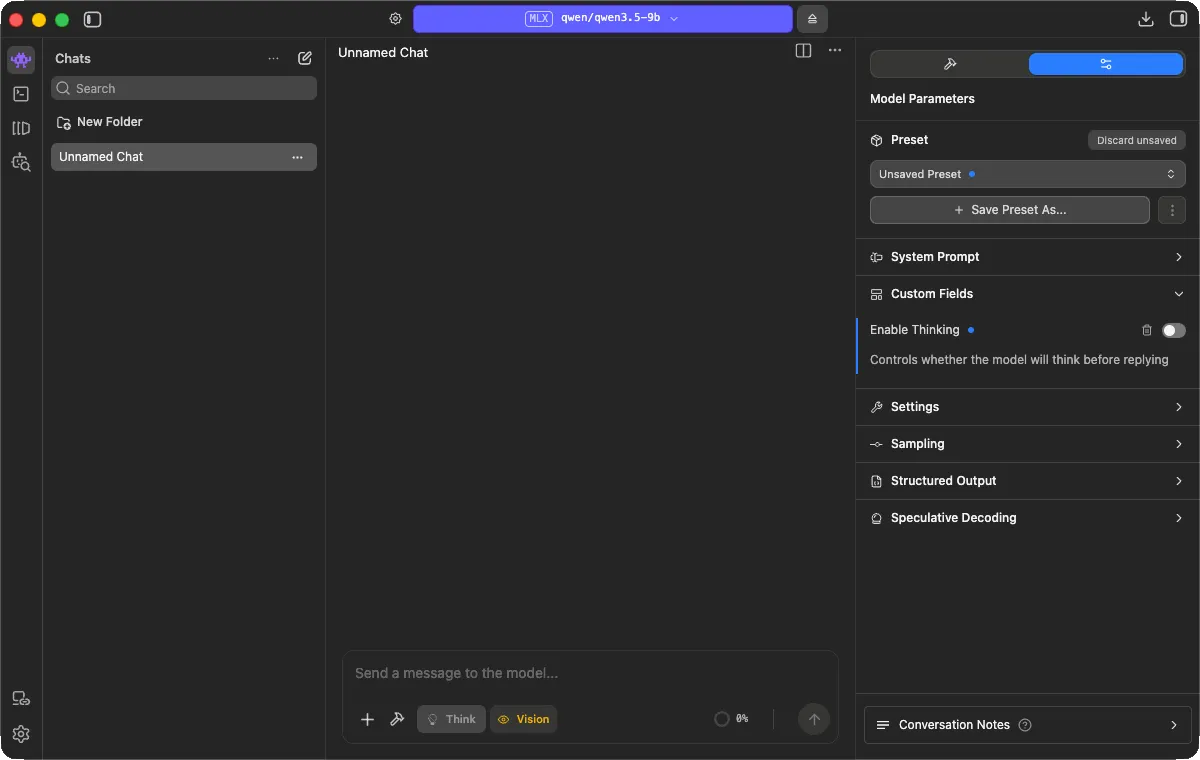The image size is (1200, 760).
Task: Click the Unnamed Chat title heading
Action: (x=383, y=52)
